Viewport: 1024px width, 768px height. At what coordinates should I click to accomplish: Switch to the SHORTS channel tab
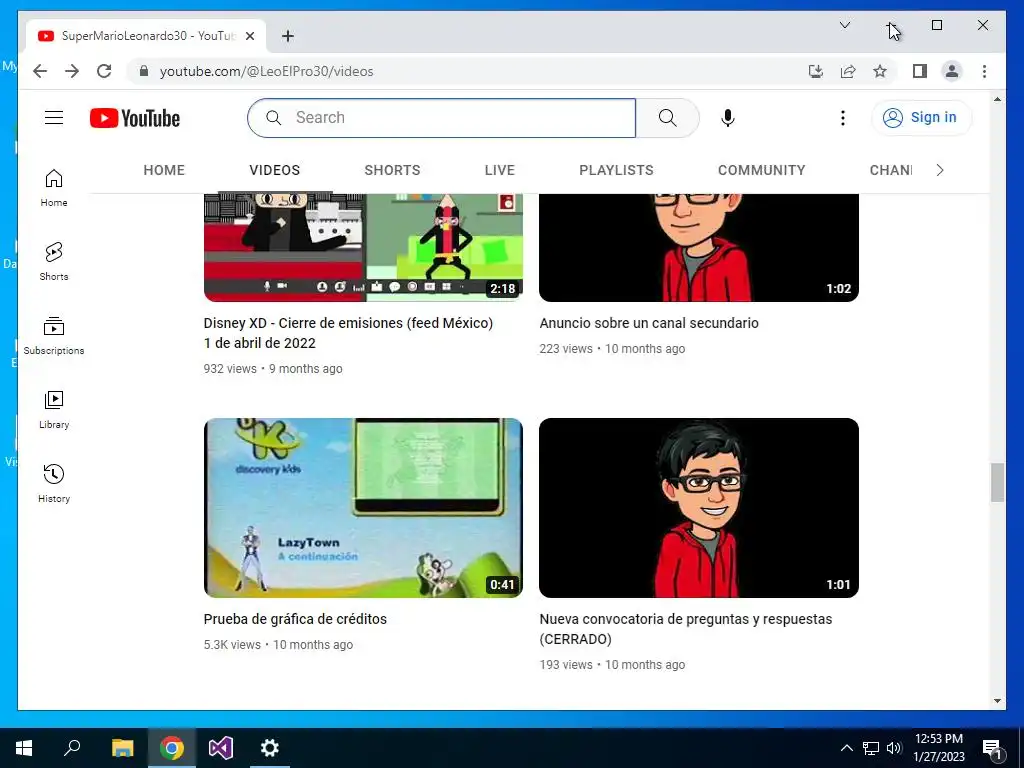click(x=392, y=170)
